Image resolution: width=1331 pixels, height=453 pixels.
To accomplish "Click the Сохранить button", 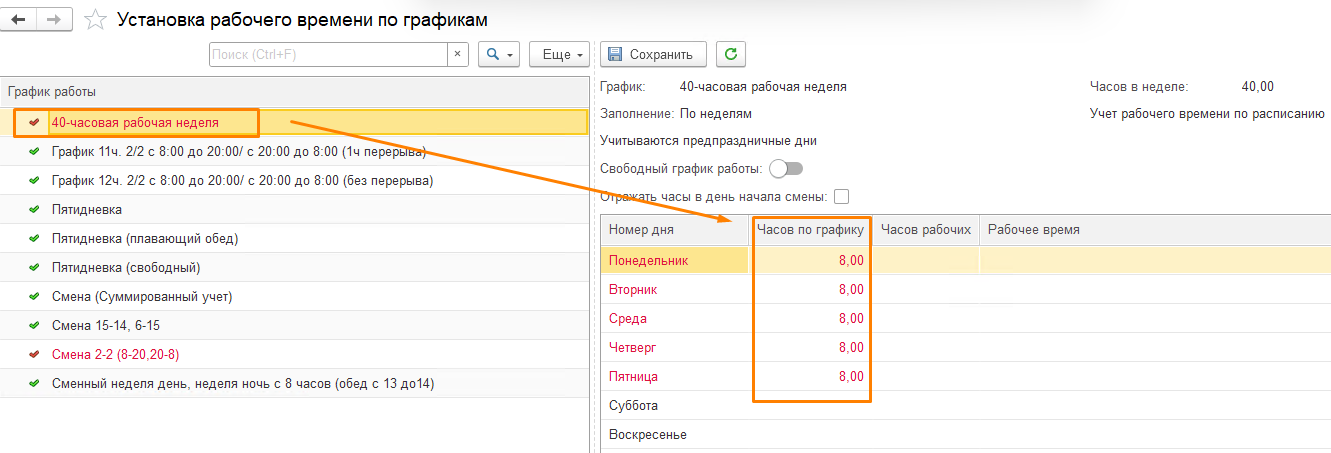I will (651, 54).
